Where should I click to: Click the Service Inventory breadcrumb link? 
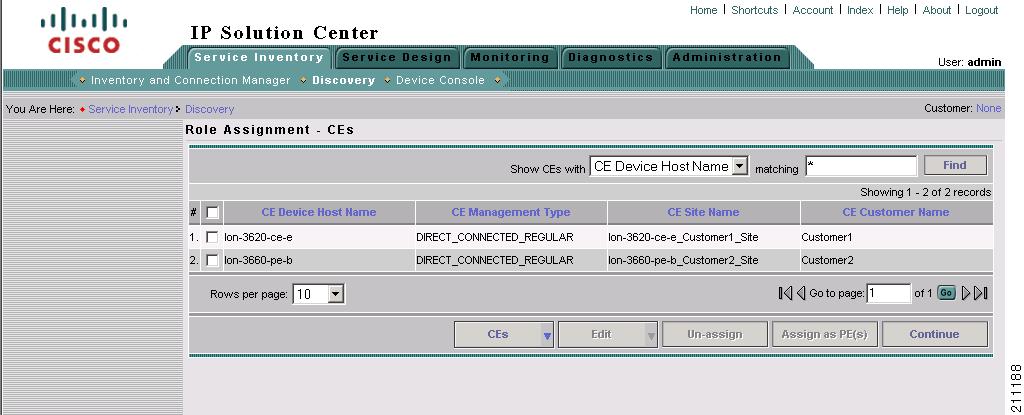(x=131, y=109)
